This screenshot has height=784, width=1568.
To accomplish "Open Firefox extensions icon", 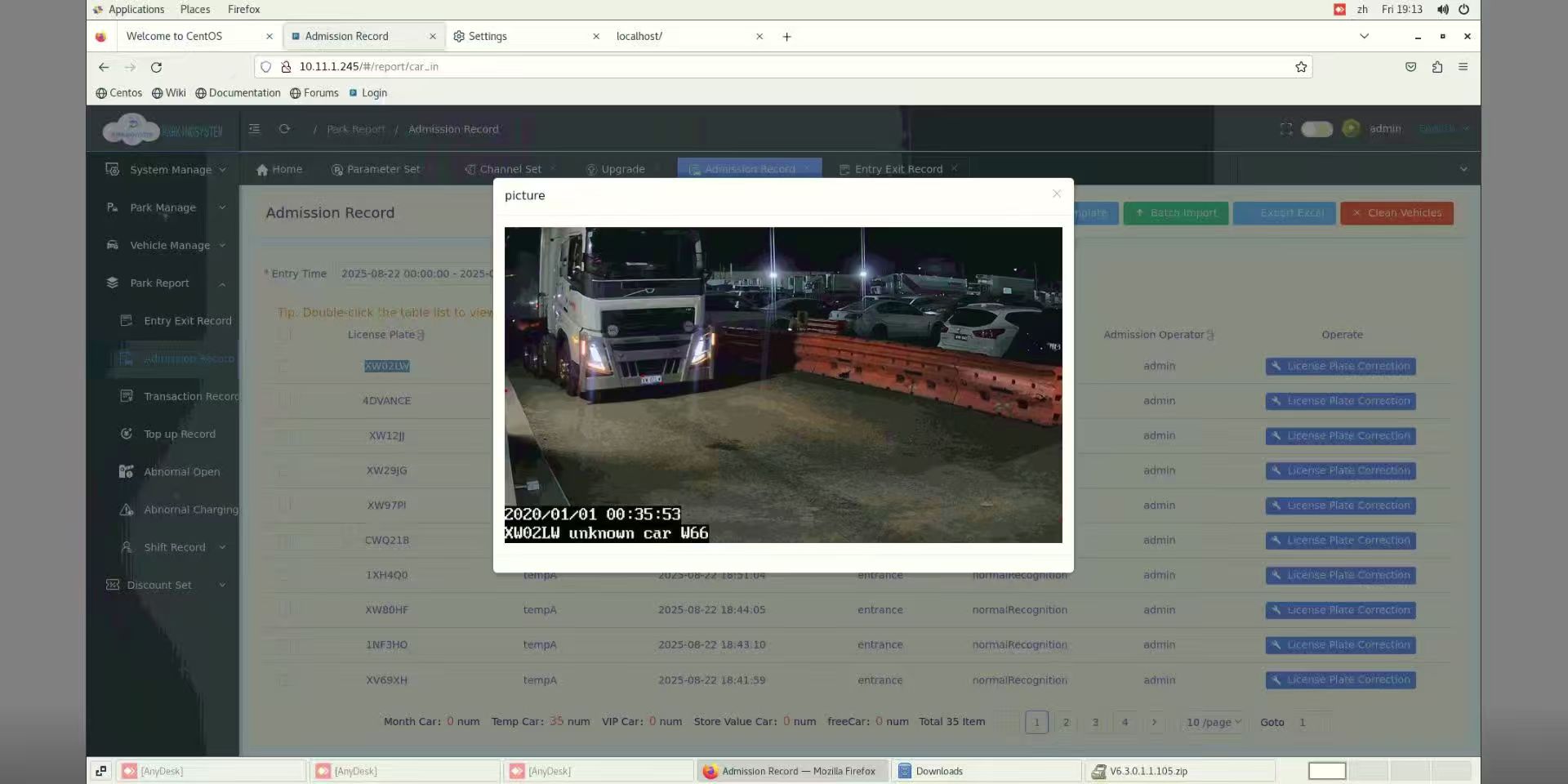I will coord(1437,67).
